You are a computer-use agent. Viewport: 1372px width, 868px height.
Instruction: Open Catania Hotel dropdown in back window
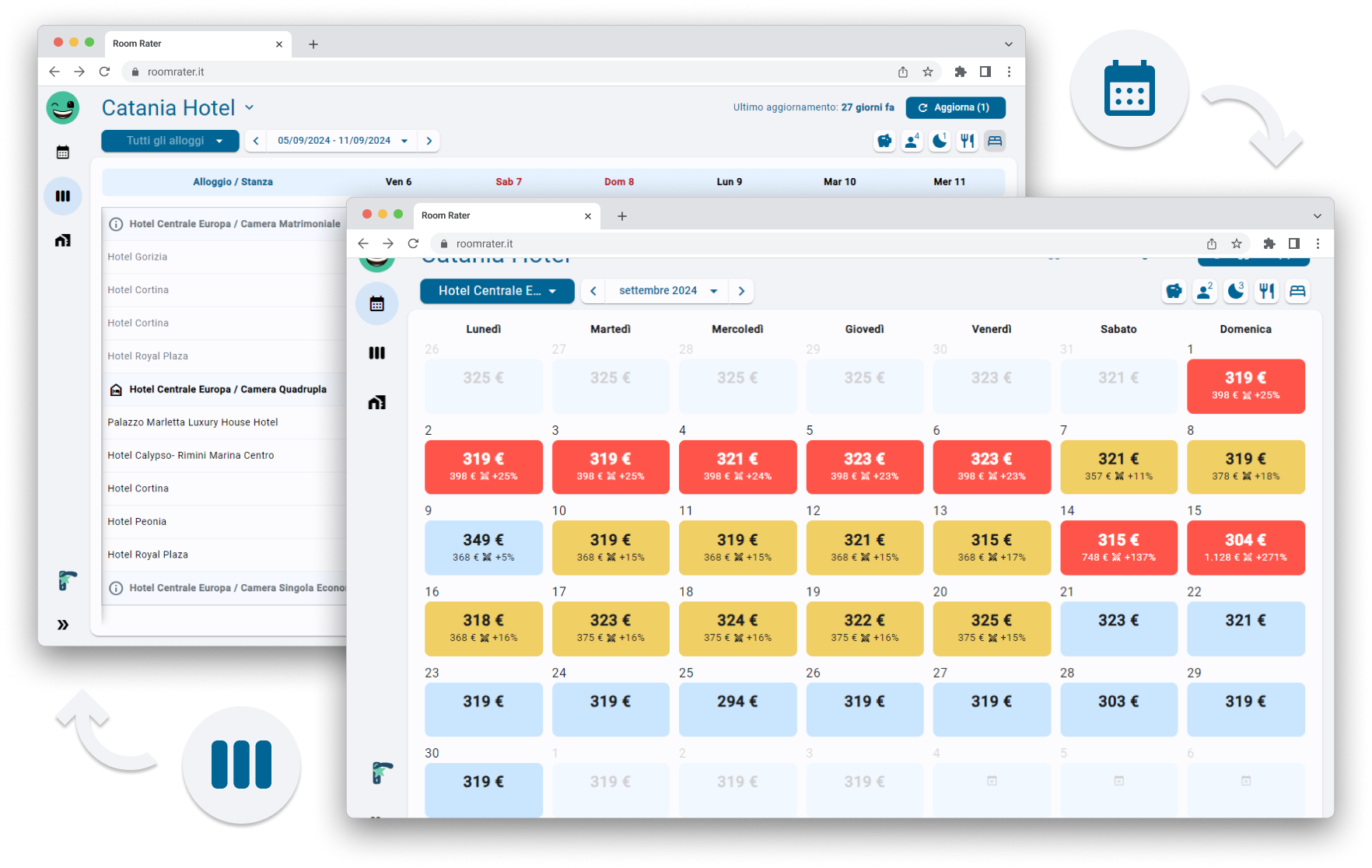coord(250,107)
